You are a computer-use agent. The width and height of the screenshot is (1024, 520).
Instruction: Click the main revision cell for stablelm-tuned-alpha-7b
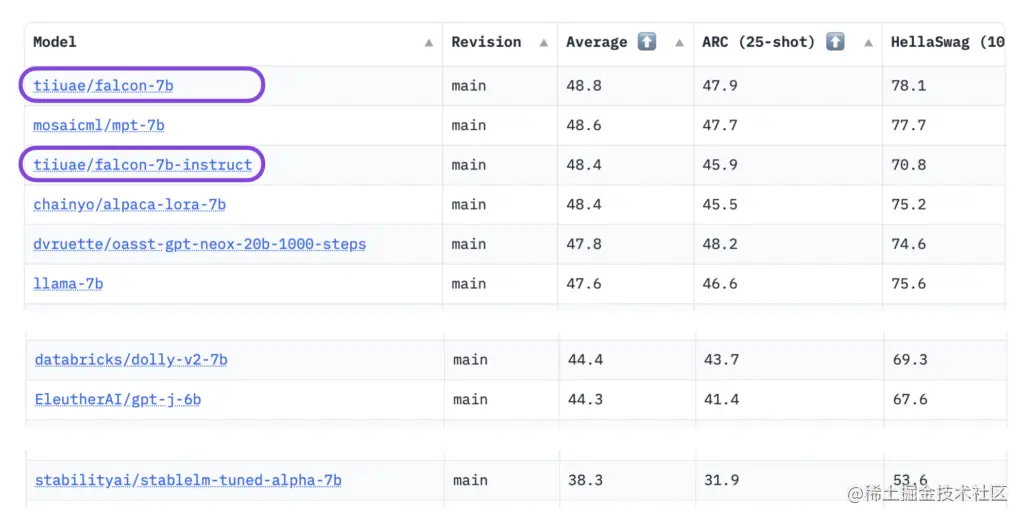point(502,480)
